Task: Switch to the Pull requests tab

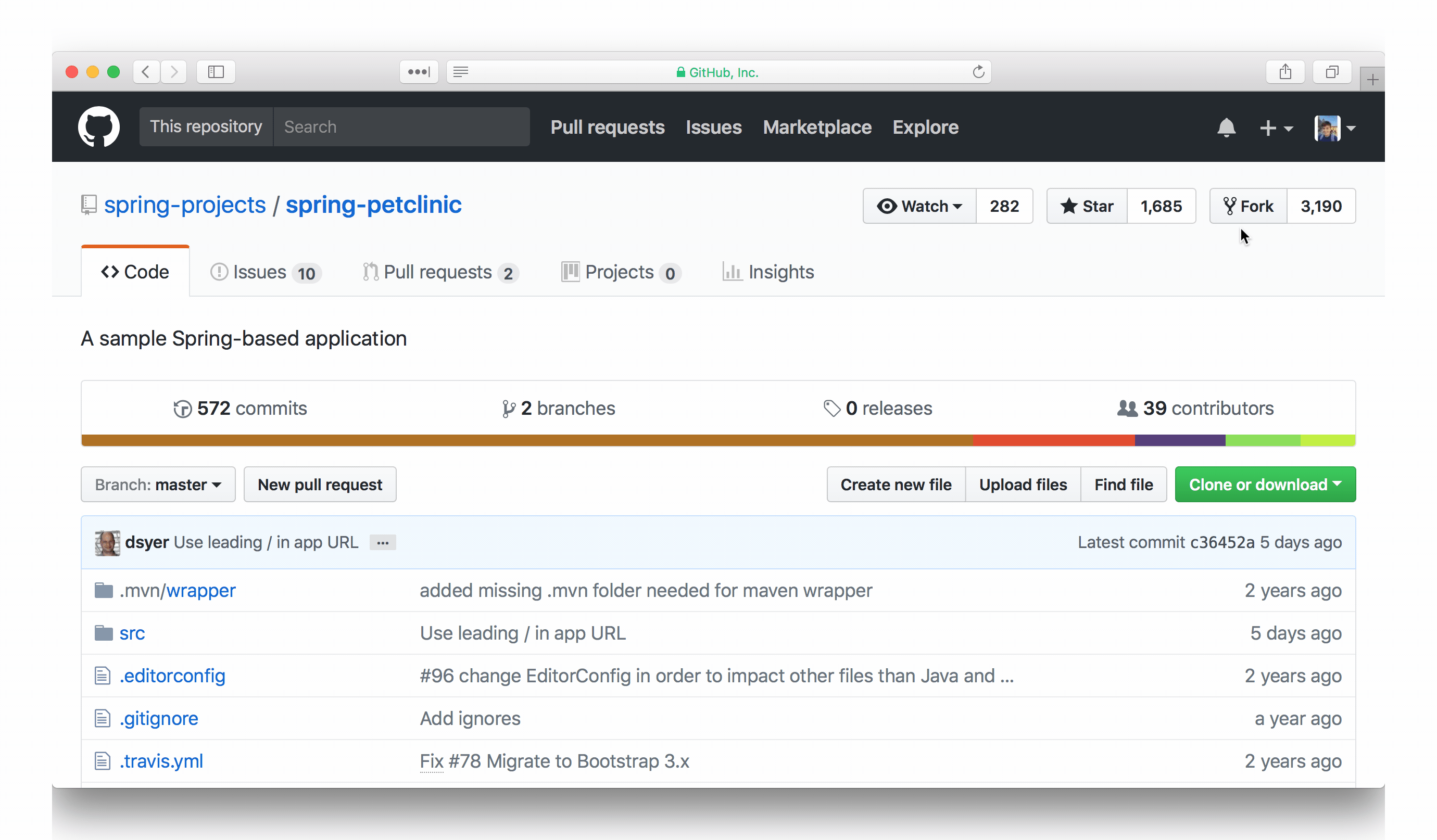Action: pos(437,272)
